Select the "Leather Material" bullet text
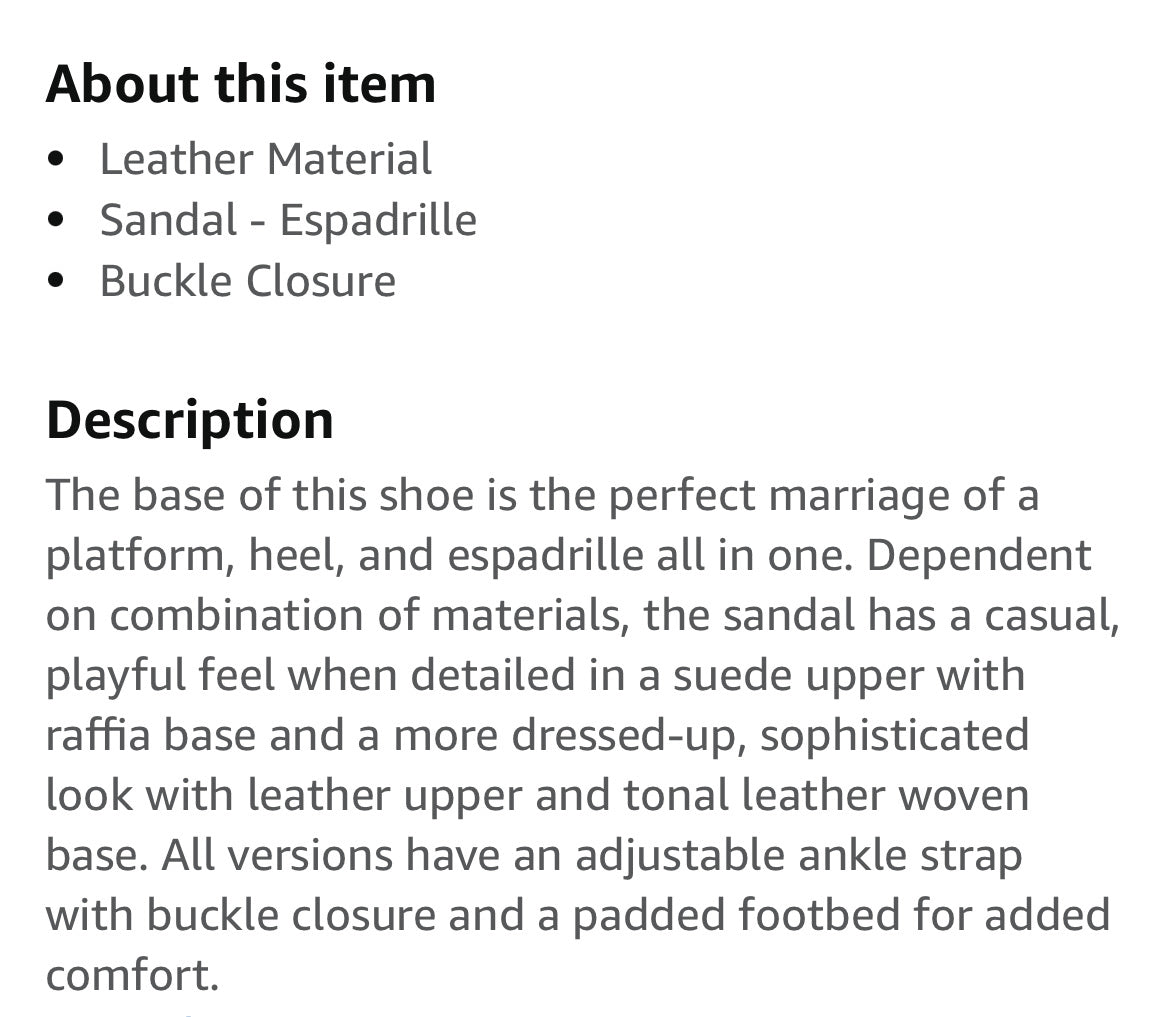Image resolution: width=1170 pixels, height=1017 pixels. pos(265,160)
